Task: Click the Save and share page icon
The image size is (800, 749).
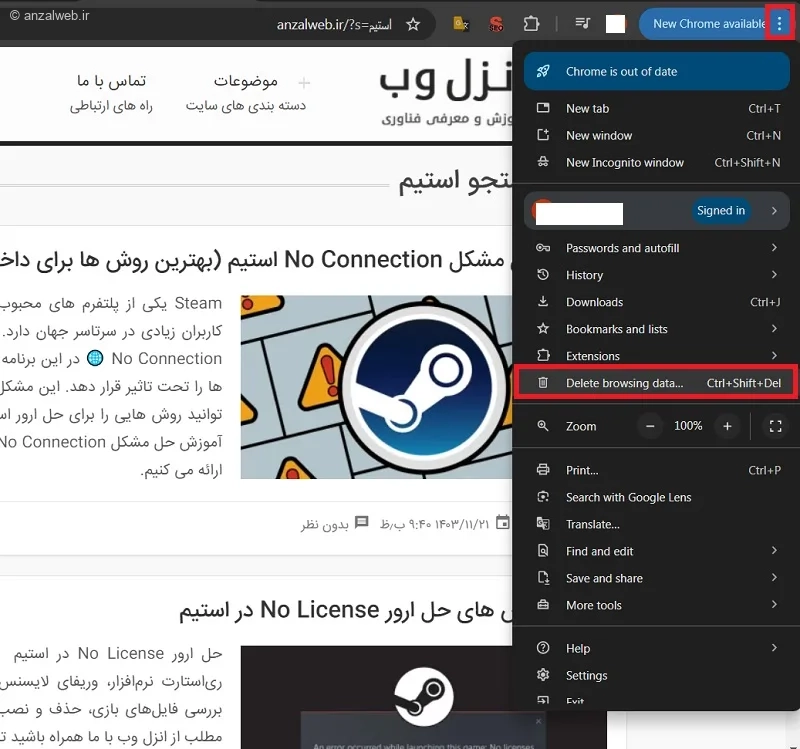Action: (543, 578)
